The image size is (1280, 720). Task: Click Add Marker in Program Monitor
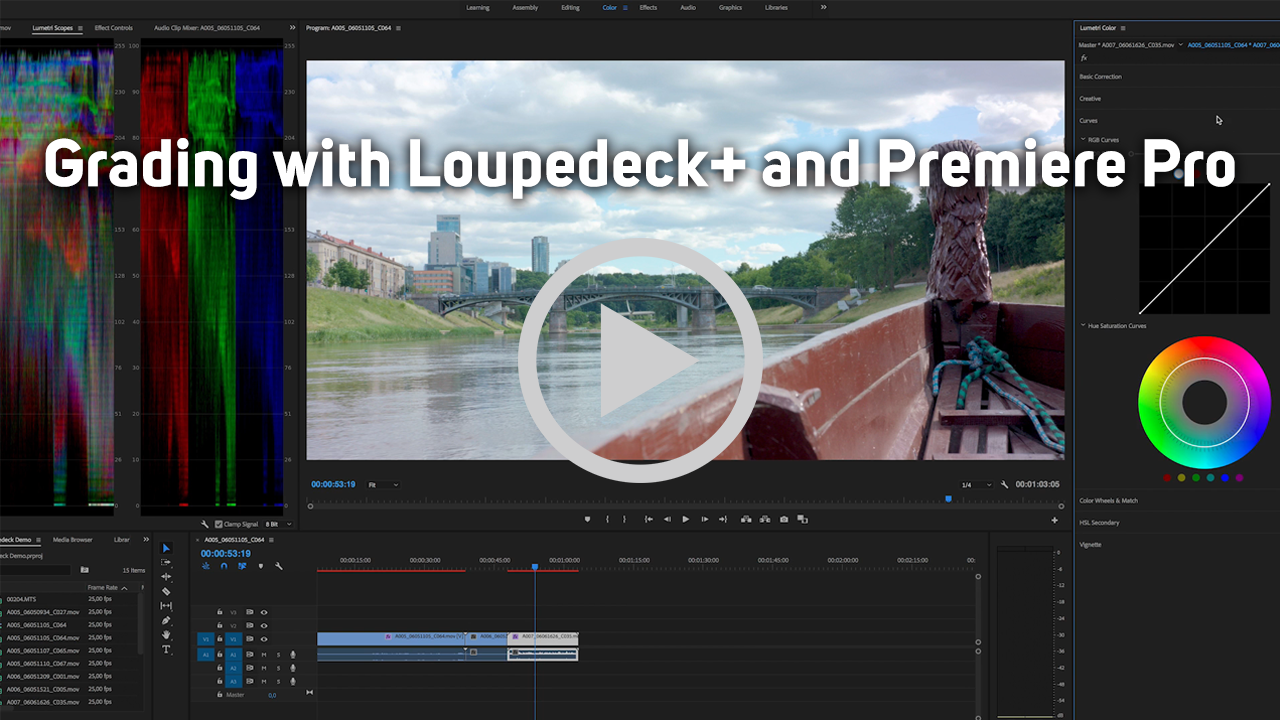click(x=587, y=519)
